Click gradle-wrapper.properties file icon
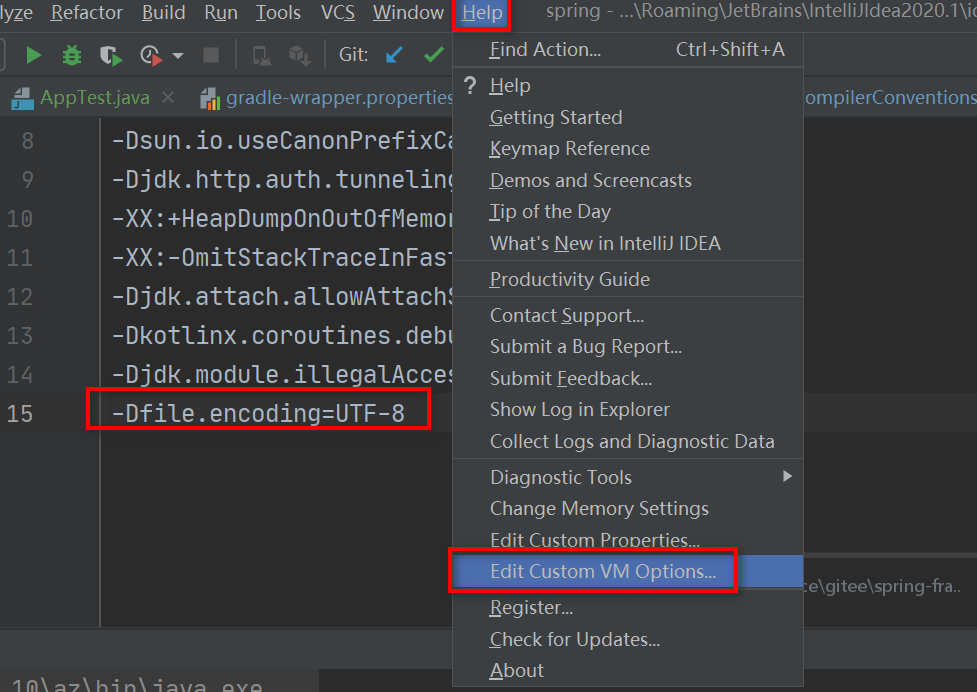Screen dimensions: 977x692 coord(210,98)
